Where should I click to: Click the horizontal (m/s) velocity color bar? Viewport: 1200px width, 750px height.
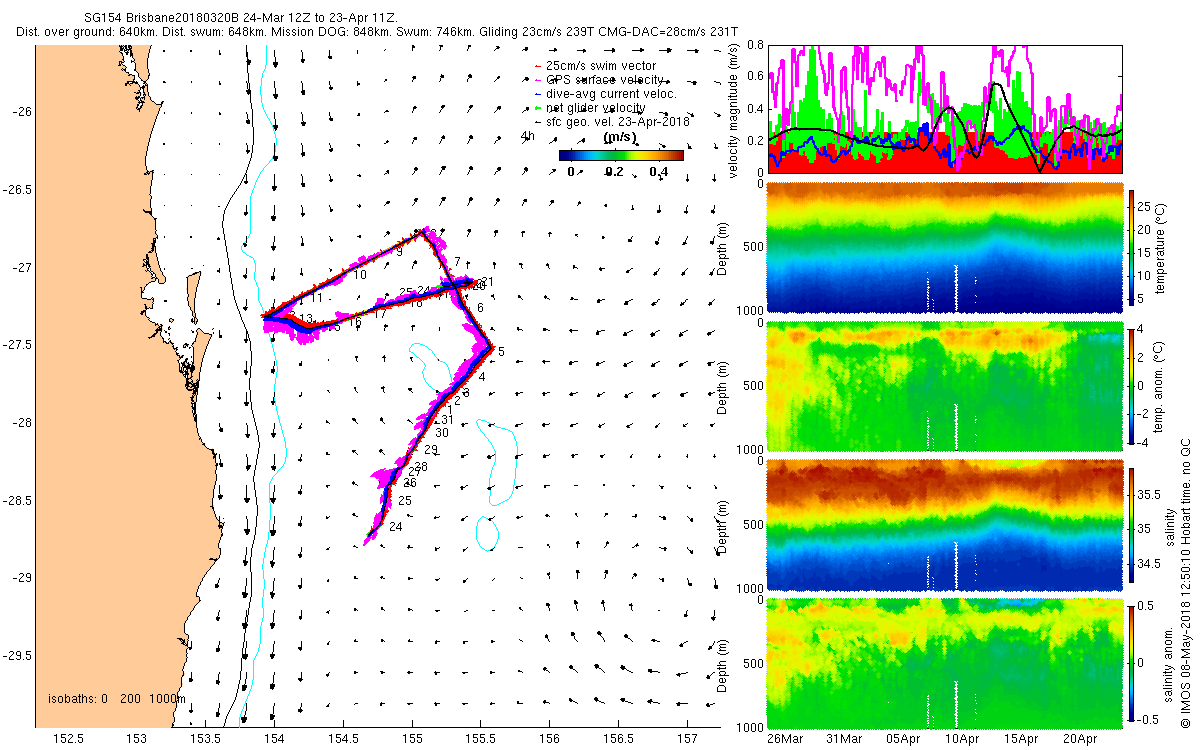(x=620, y=155)
